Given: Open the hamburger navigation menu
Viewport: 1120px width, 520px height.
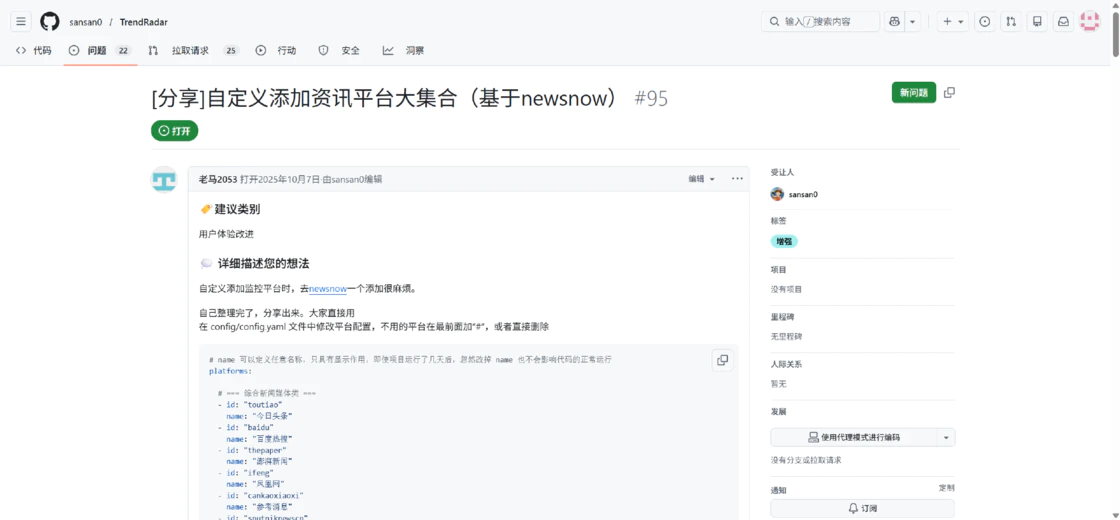Looking at the screenshot, I should 21,21.
